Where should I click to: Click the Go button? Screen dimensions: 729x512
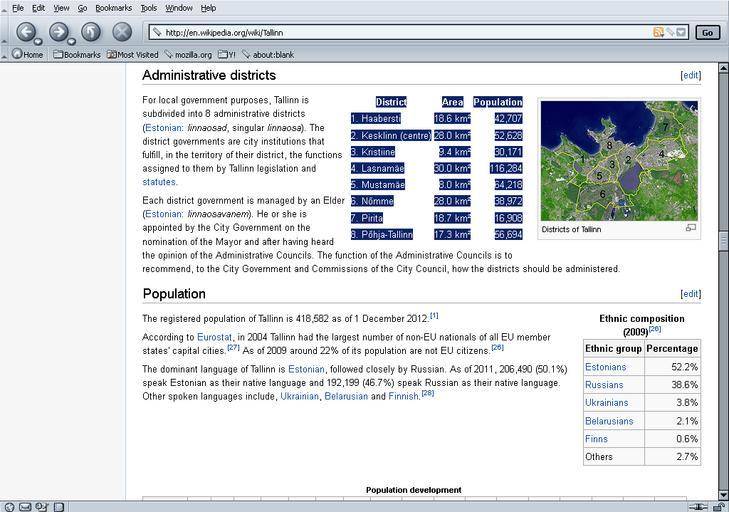click(x=707, y=33)
